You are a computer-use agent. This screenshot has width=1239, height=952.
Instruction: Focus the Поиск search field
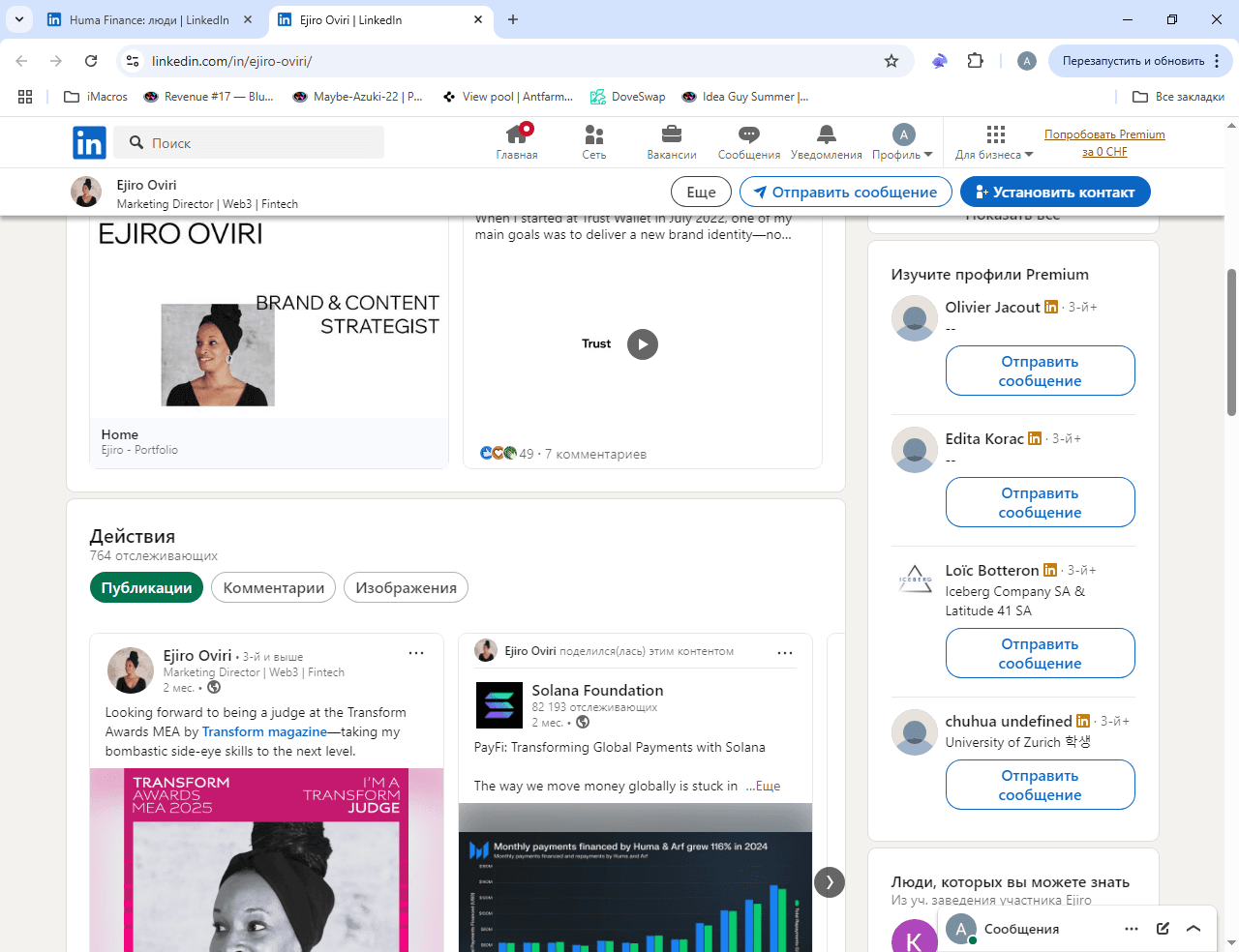[x=249, y=142]
